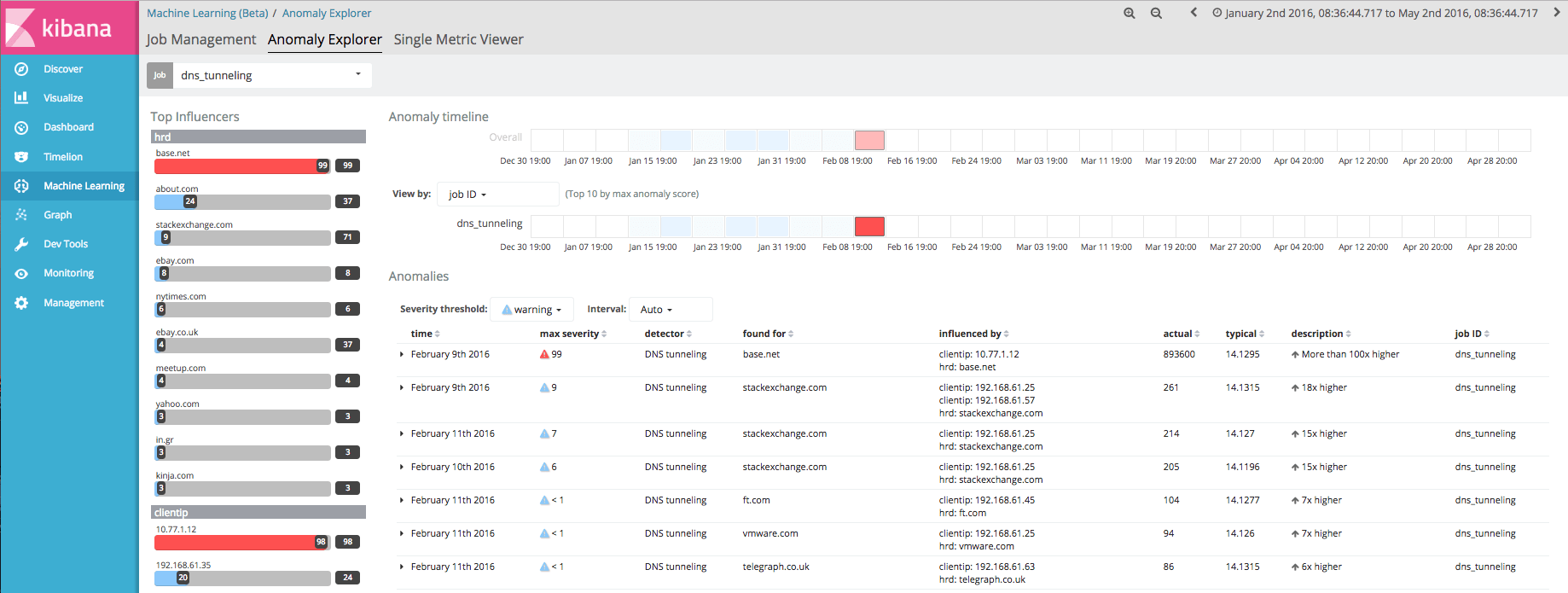1568x593 pixels.
Task: Select Anomaly Explorer tab
Action: 325,39
